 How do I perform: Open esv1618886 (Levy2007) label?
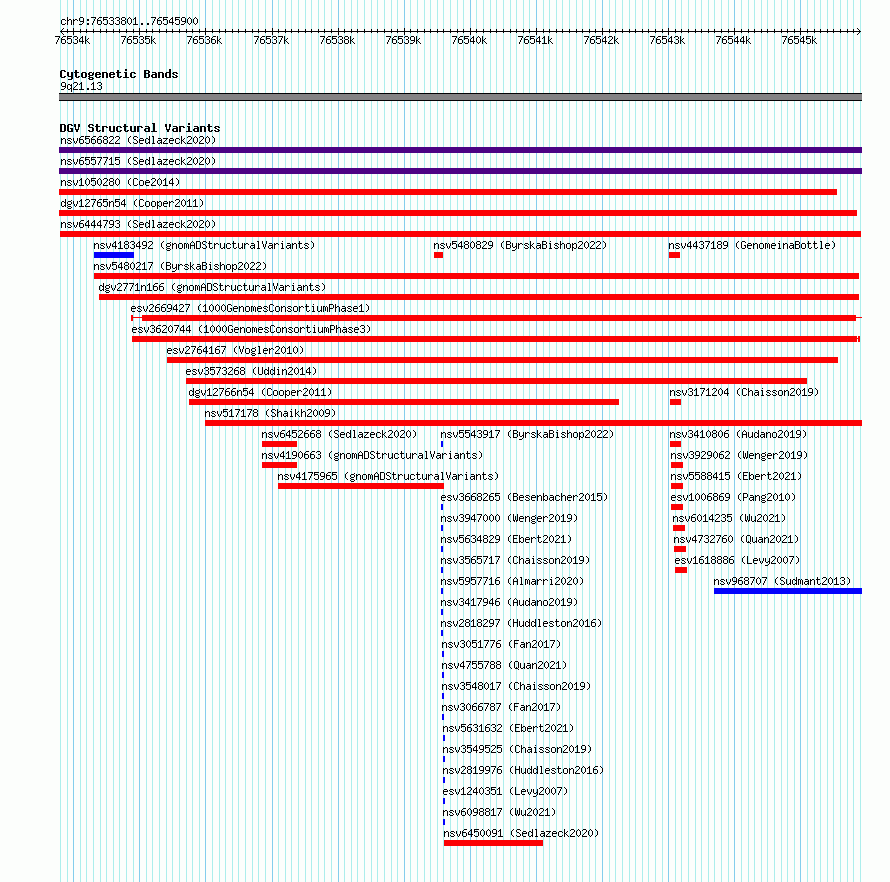[x=737, y=560]
